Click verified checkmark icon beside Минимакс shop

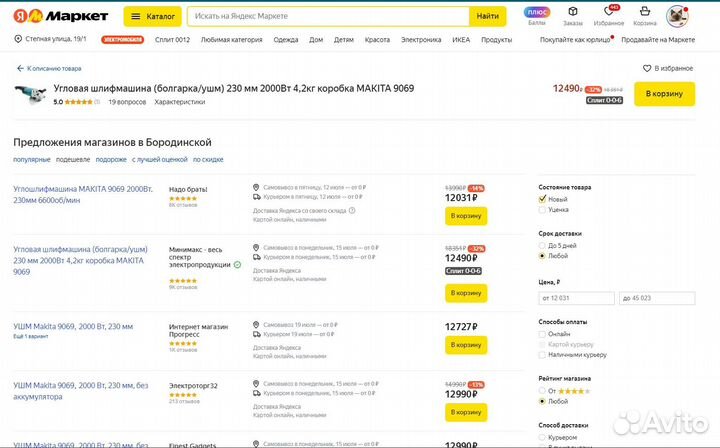237,265
